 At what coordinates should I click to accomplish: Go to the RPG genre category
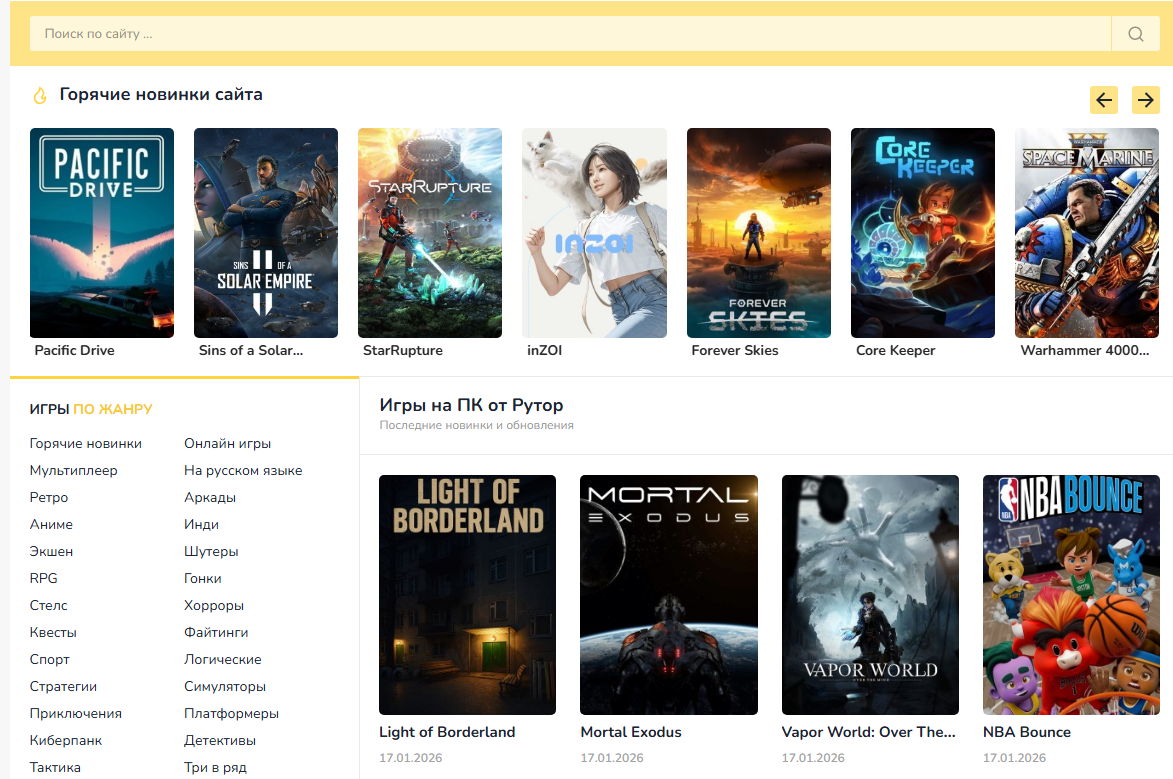point(42,579)
